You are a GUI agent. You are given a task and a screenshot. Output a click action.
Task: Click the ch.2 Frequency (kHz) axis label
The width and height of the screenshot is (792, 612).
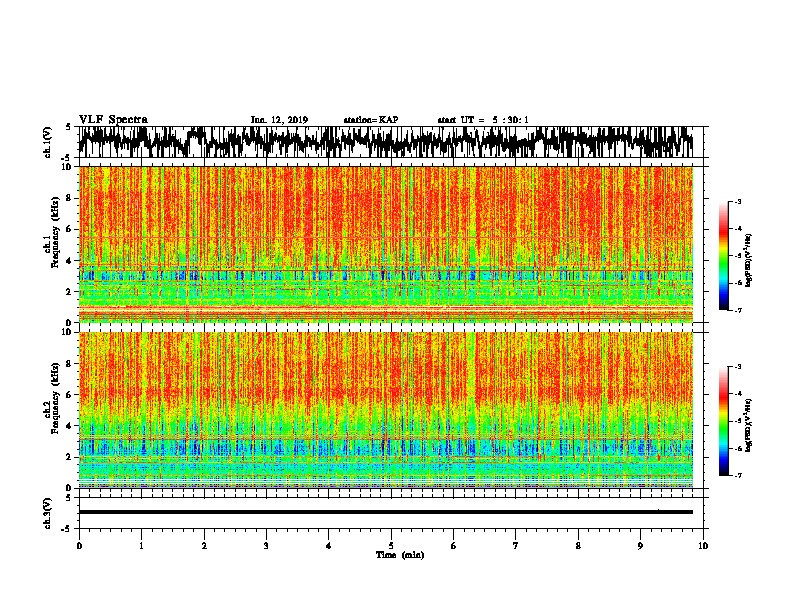click(52, 398)
